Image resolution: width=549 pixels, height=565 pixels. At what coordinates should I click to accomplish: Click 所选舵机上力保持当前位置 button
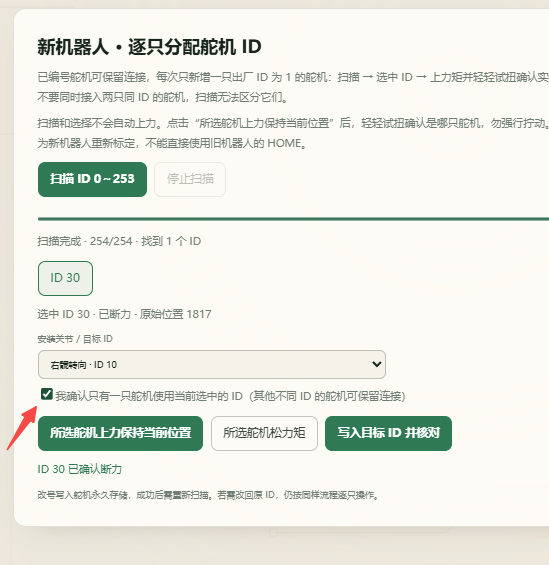(x=120, y=433)
